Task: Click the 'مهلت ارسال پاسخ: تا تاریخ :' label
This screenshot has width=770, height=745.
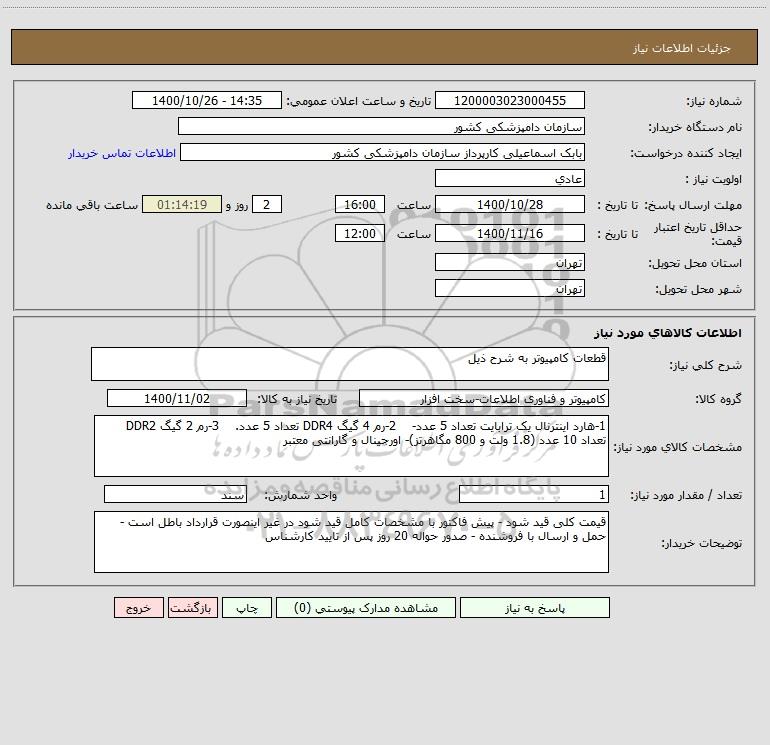Action: tap(669, 205)
